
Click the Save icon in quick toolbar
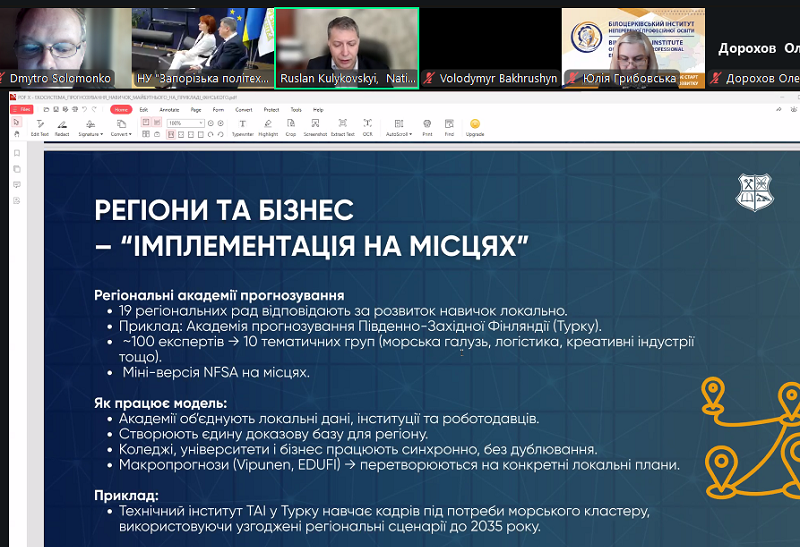click(56, 109)
